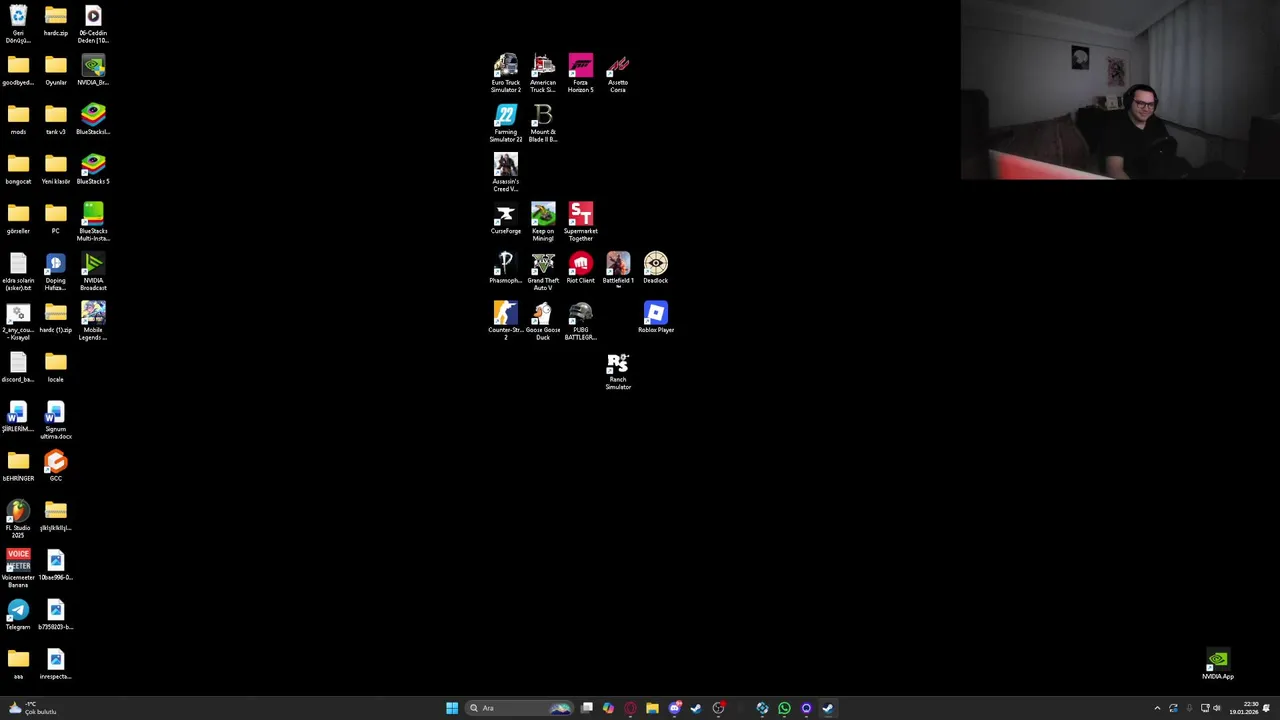The height and width of the screenshot is (720, 1280).
Task: Click the Ranch Simulator shortcut
Action: tap(618, 370)
